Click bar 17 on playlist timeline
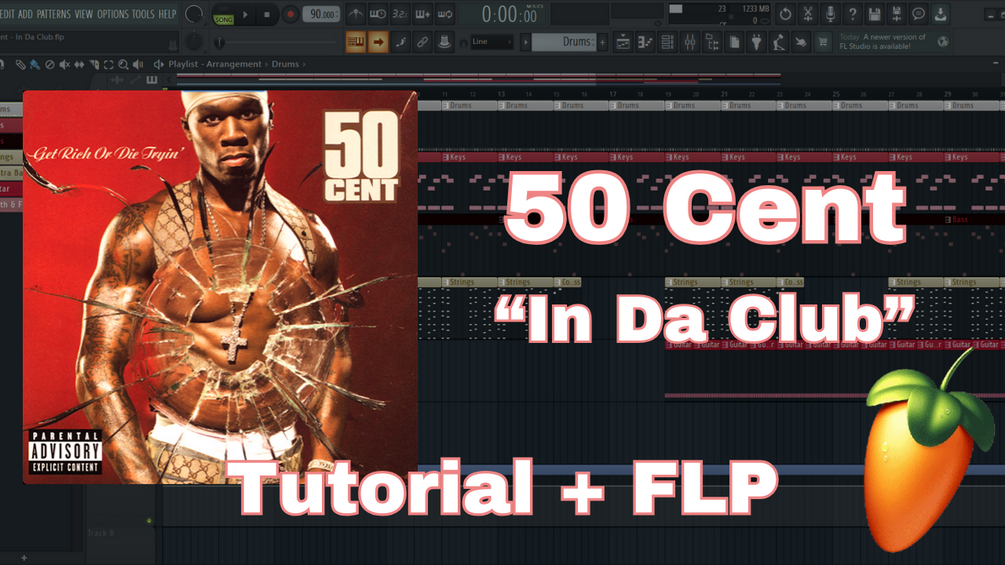This screenshot has height=565, width=1005. tap(613, 94)
